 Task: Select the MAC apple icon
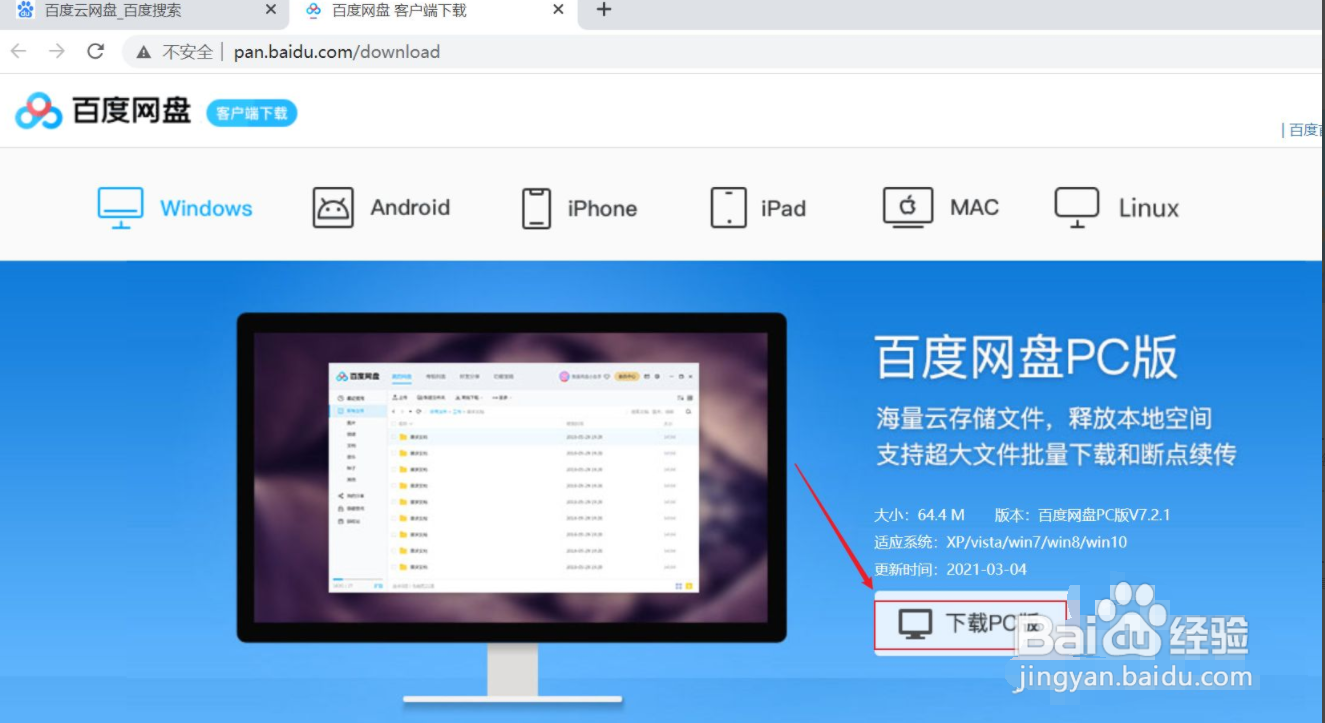coord(908,207)
